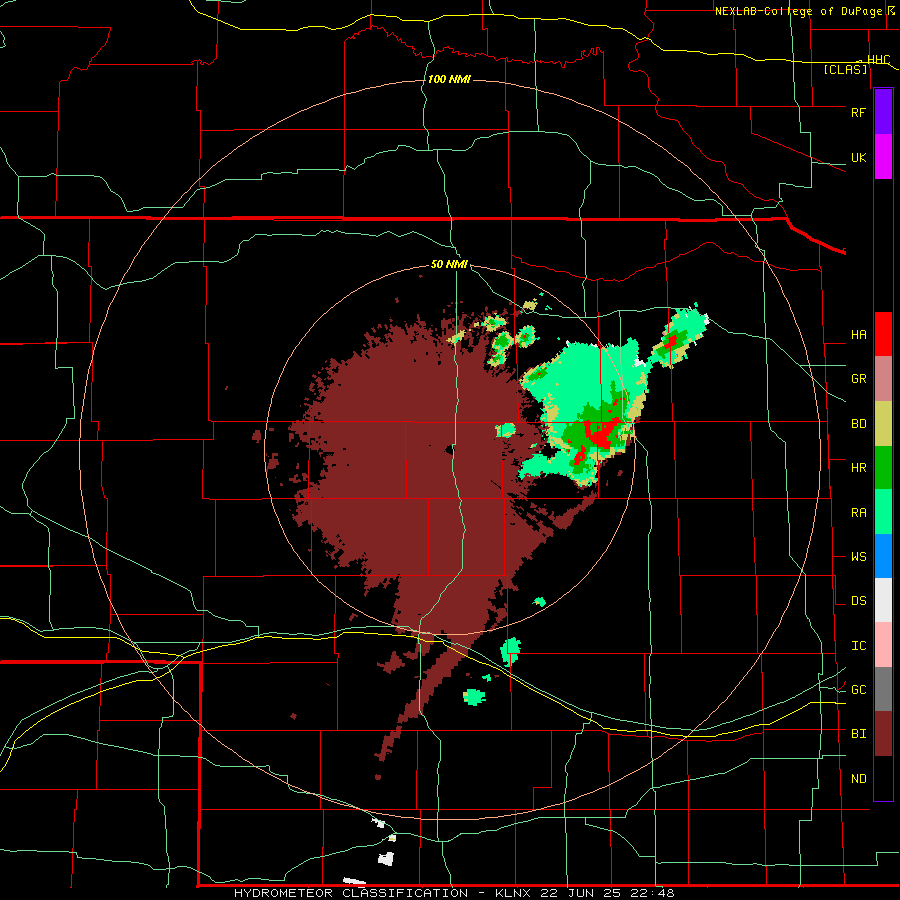Screen dimensions: 900x900
Task: Click the HR legend label
Action: (x=858, y=468)
